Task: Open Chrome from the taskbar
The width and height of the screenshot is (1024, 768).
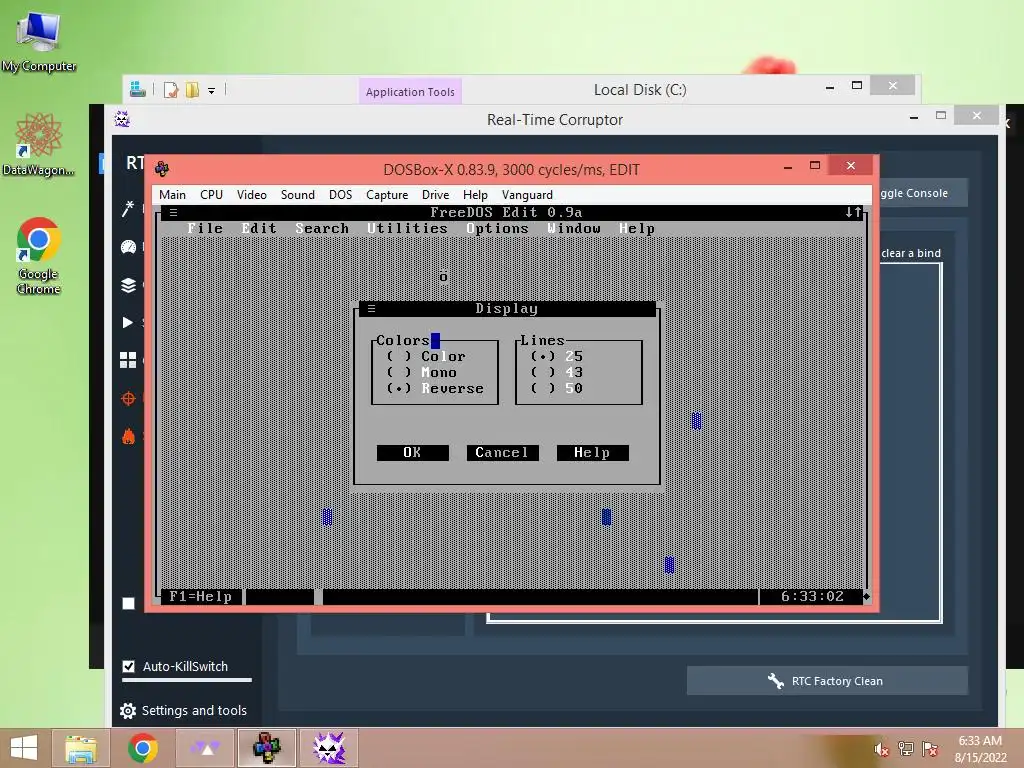Action: coord(143,748)
